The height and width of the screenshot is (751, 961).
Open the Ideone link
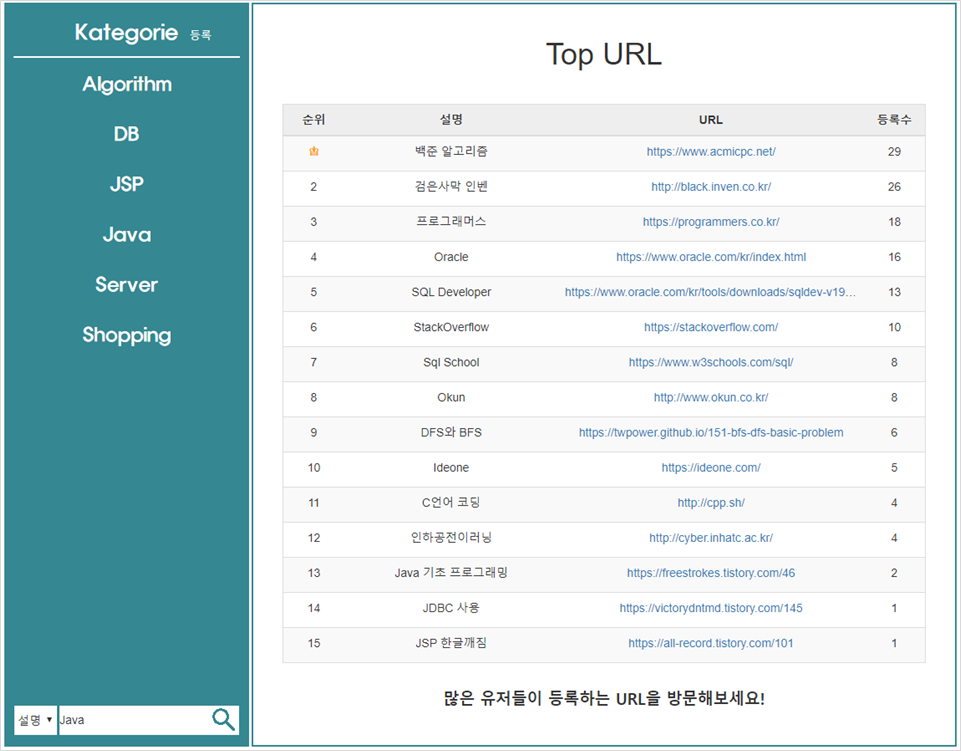pyautogui.click(x=710, y=467)
